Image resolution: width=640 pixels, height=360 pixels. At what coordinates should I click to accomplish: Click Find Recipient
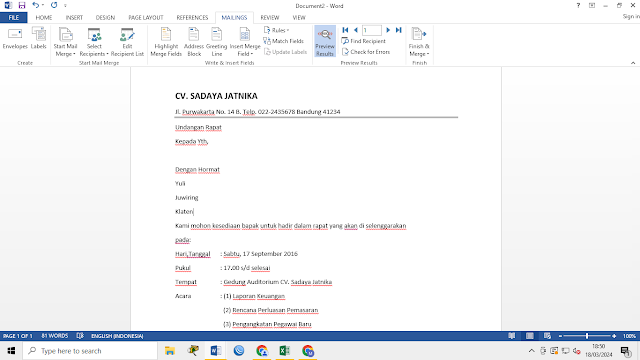click(x=364, y=41)
